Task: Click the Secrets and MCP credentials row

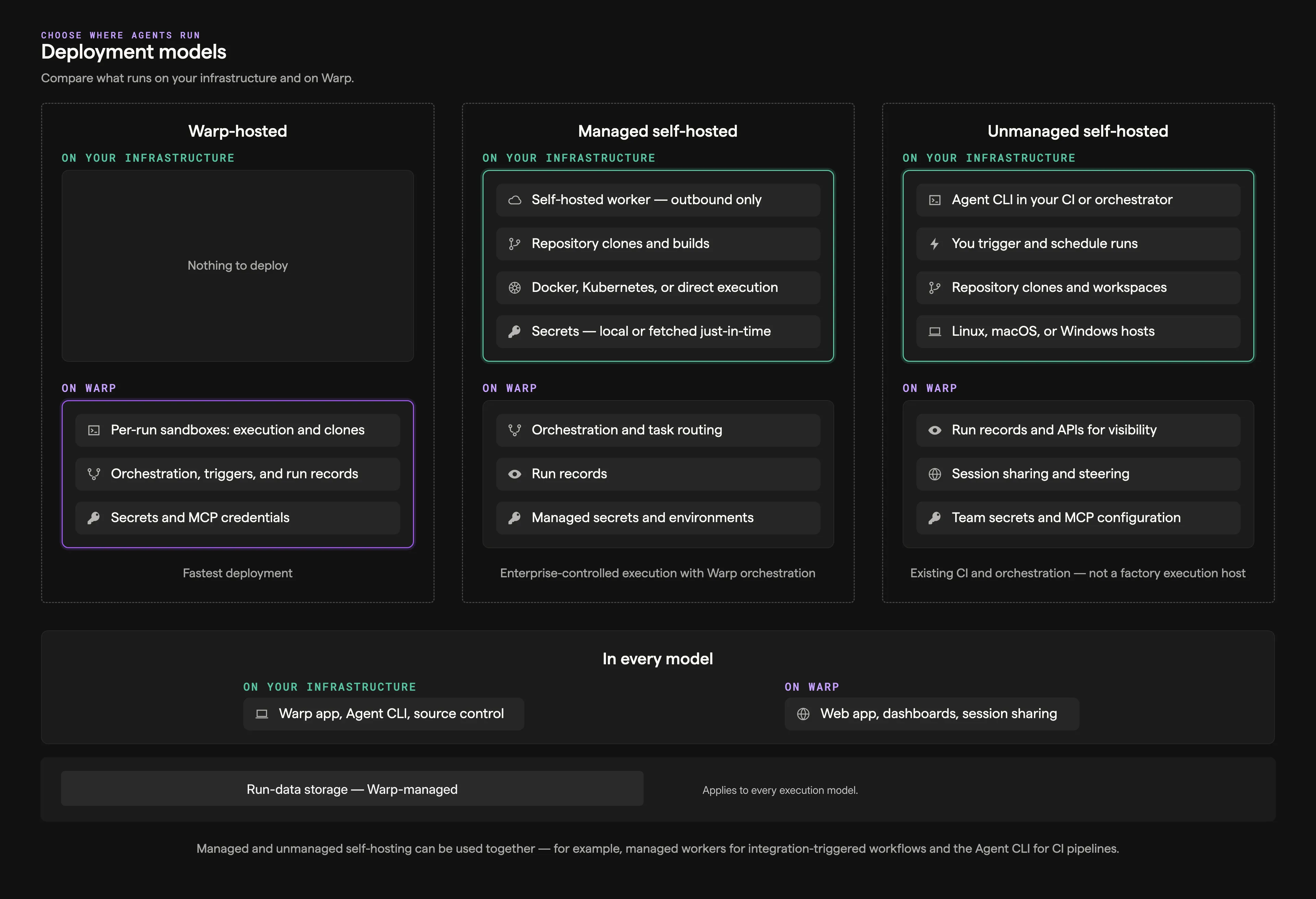Action: [237, 518]
